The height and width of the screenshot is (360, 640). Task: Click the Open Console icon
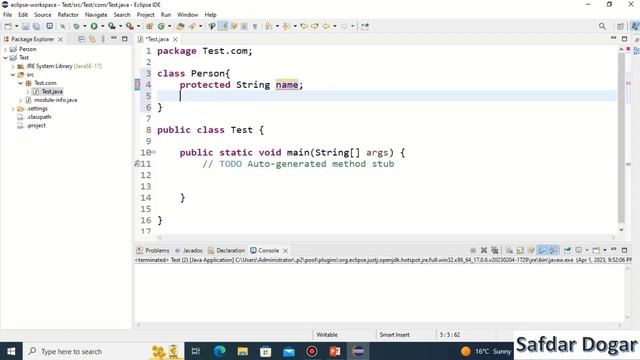point(596,250)
